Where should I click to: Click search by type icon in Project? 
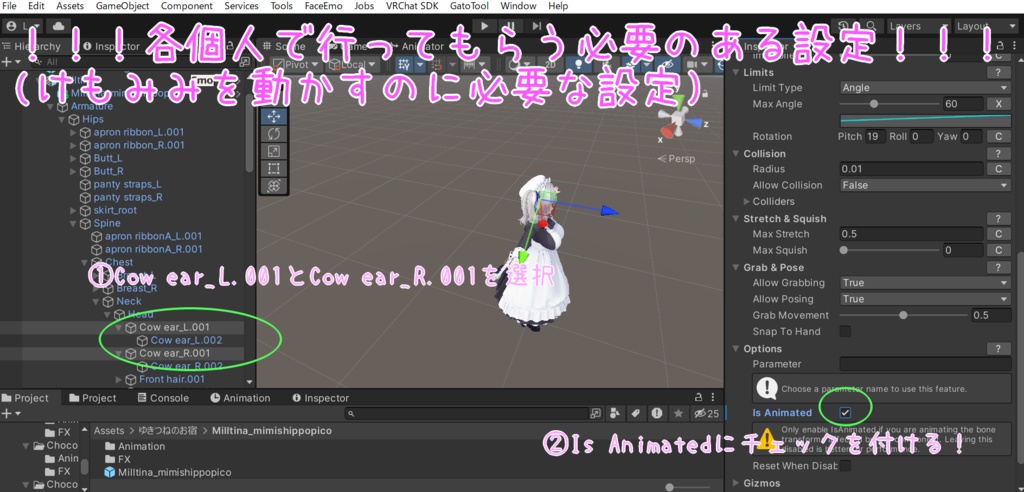coord(615,413)
